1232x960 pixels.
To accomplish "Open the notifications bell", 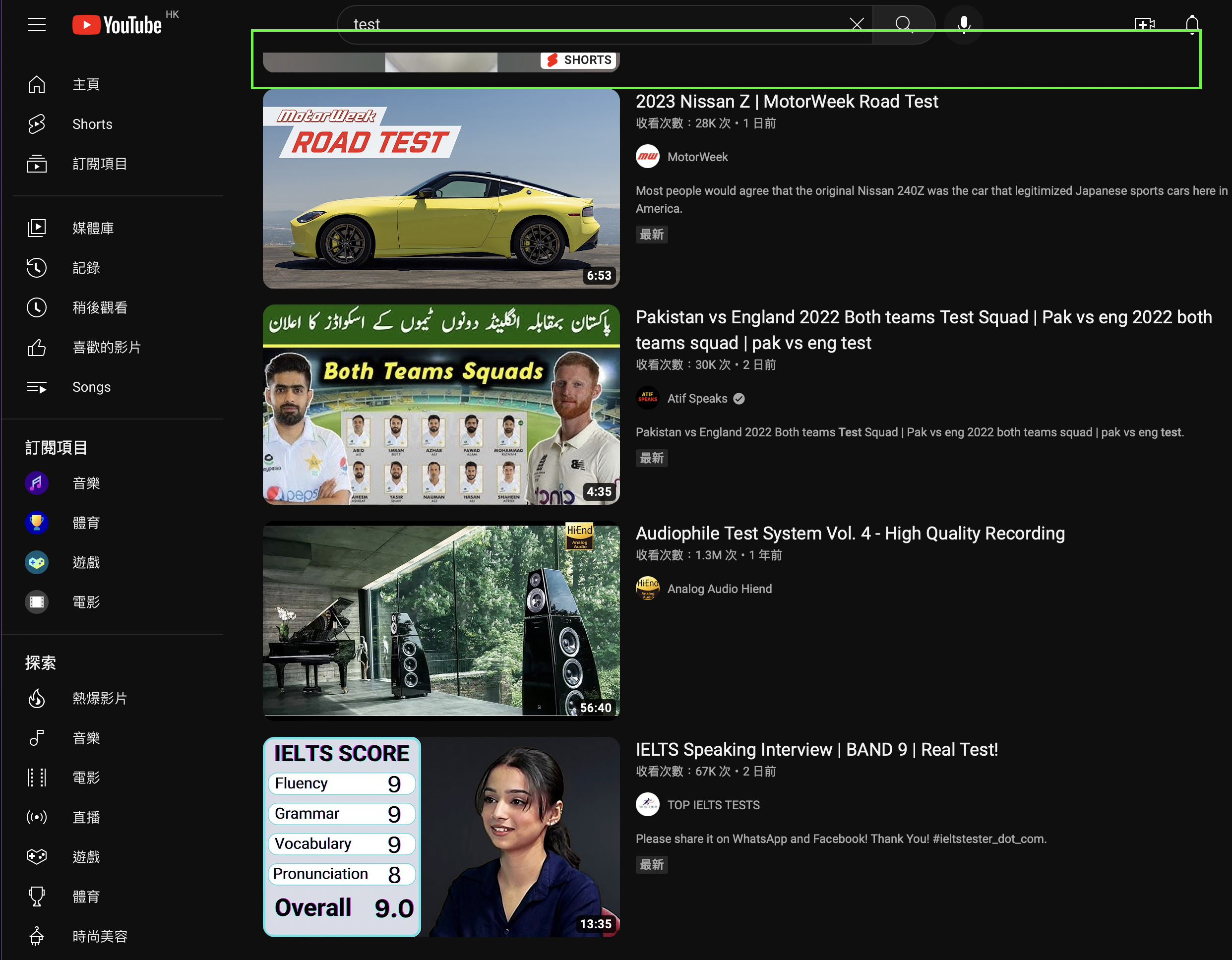I will [1192, 24].
